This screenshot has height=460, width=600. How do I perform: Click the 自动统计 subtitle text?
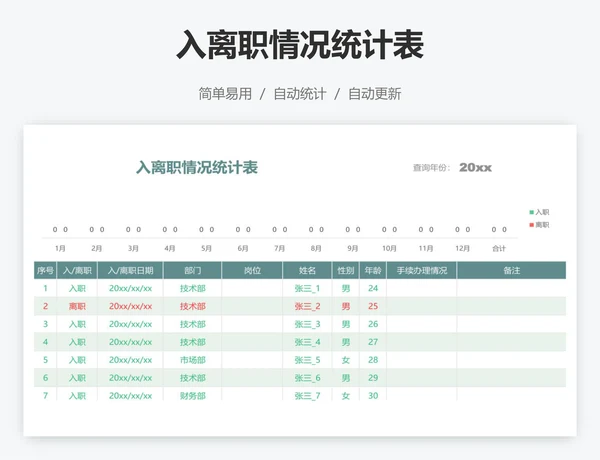(300, 94)
